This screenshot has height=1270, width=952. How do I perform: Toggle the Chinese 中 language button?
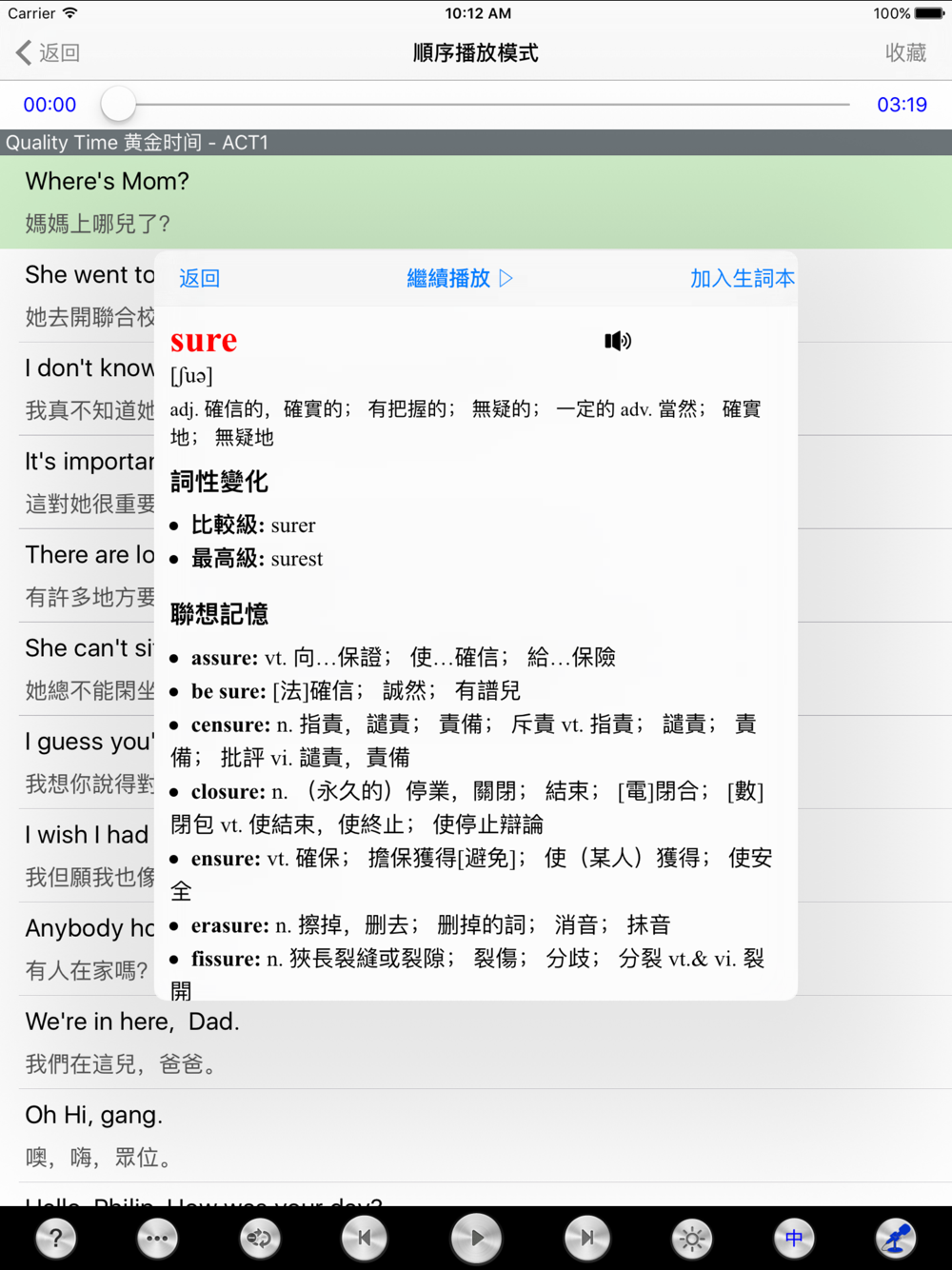pos(794,1238)
